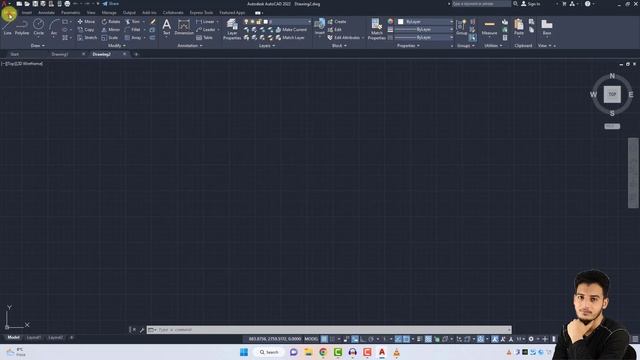Select the Arc tool
640x360 pixels.
tap(54, 27)
